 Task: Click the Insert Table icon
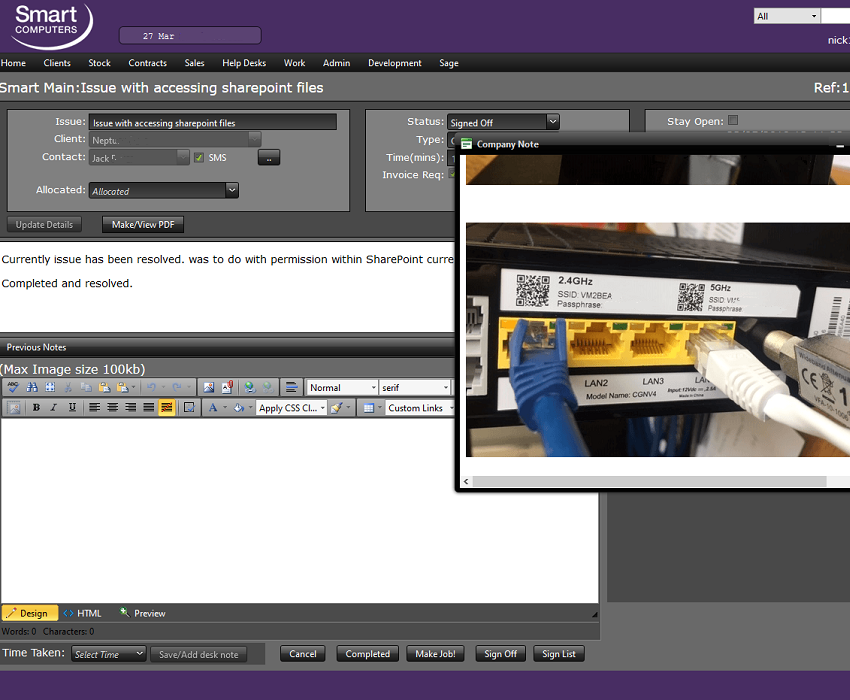coord(368,408)
